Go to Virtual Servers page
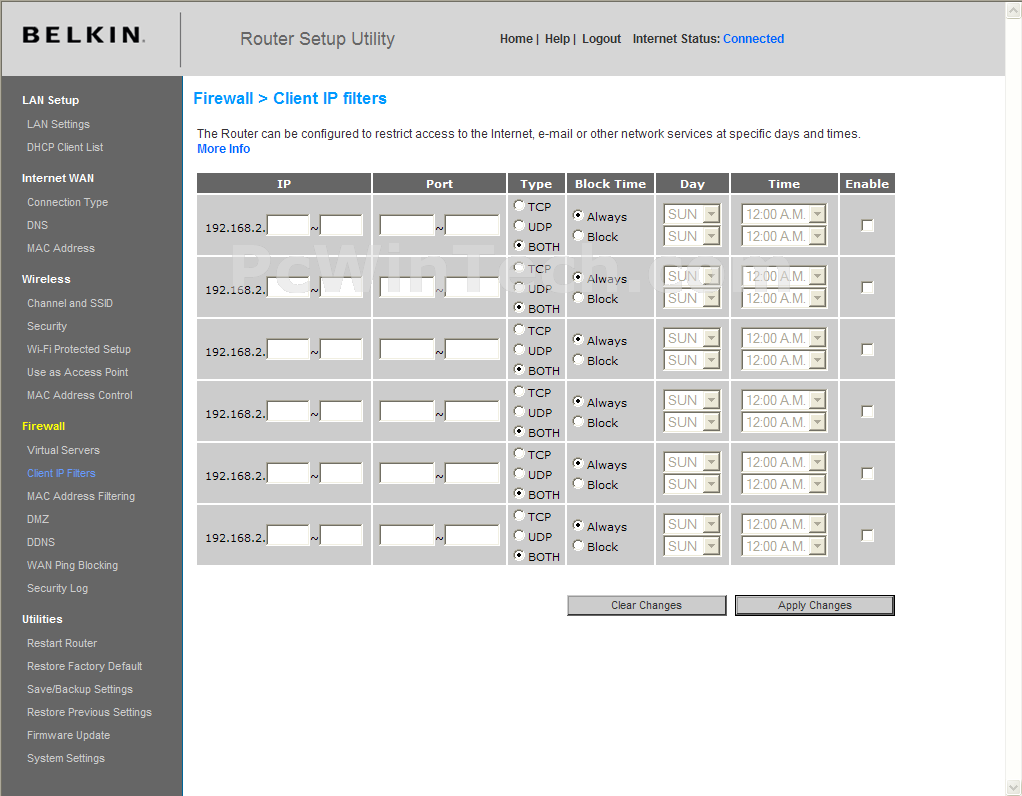The height and width of the screenshot is (796, 1022). (63, 450)
